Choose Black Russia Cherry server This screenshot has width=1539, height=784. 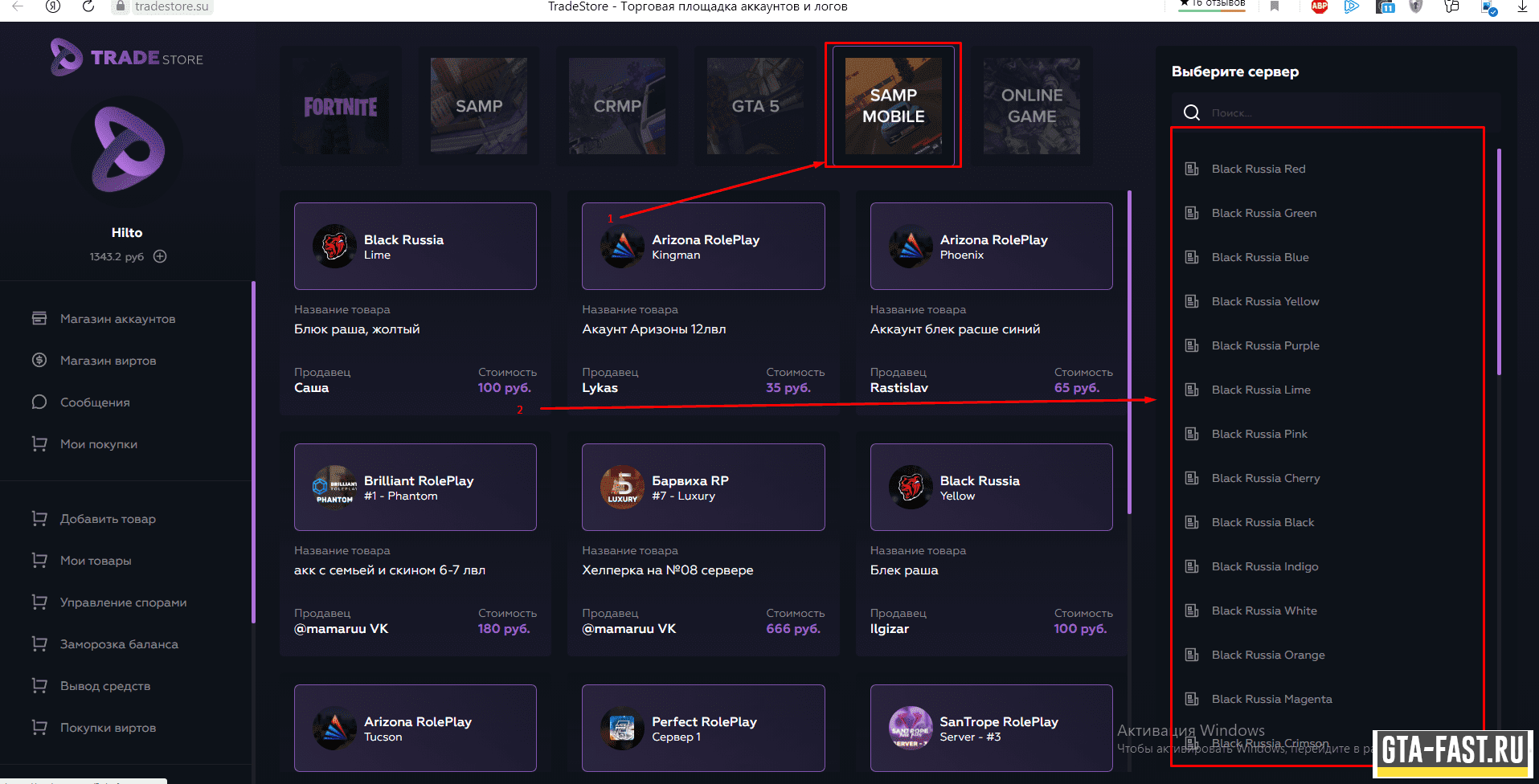(x=1266, y=478)
